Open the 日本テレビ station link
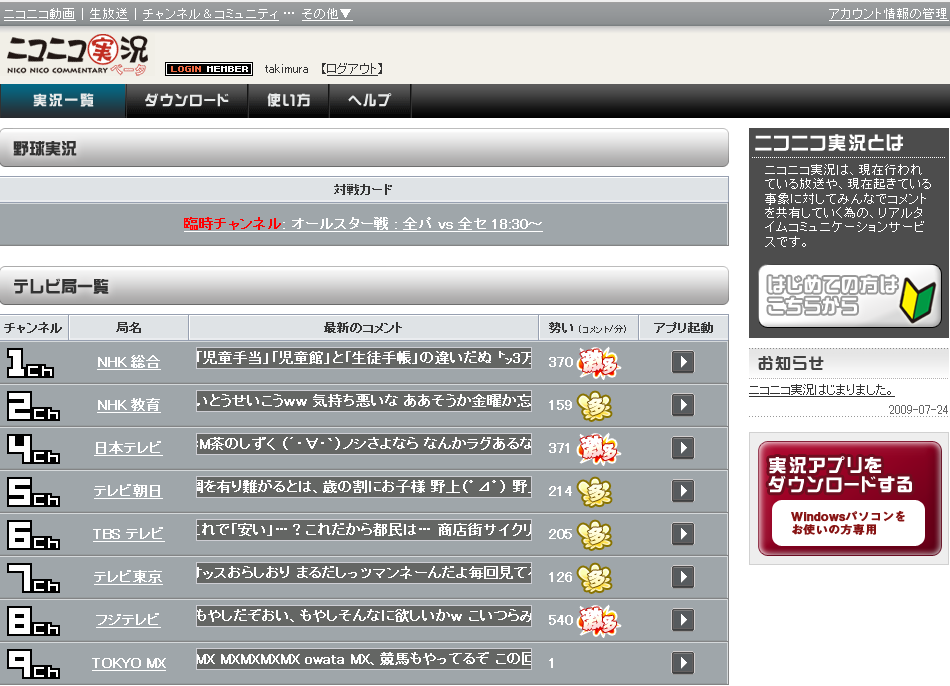The height and width of the screenshot is (686, 950). [128, 448]
